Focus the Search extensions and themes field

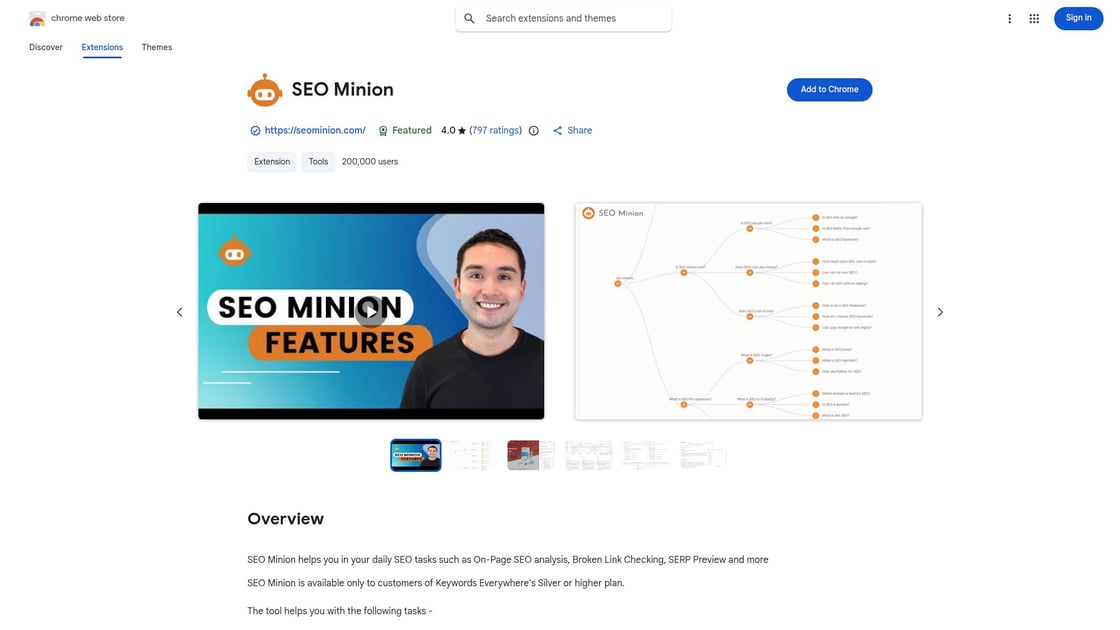pos(563,19)
